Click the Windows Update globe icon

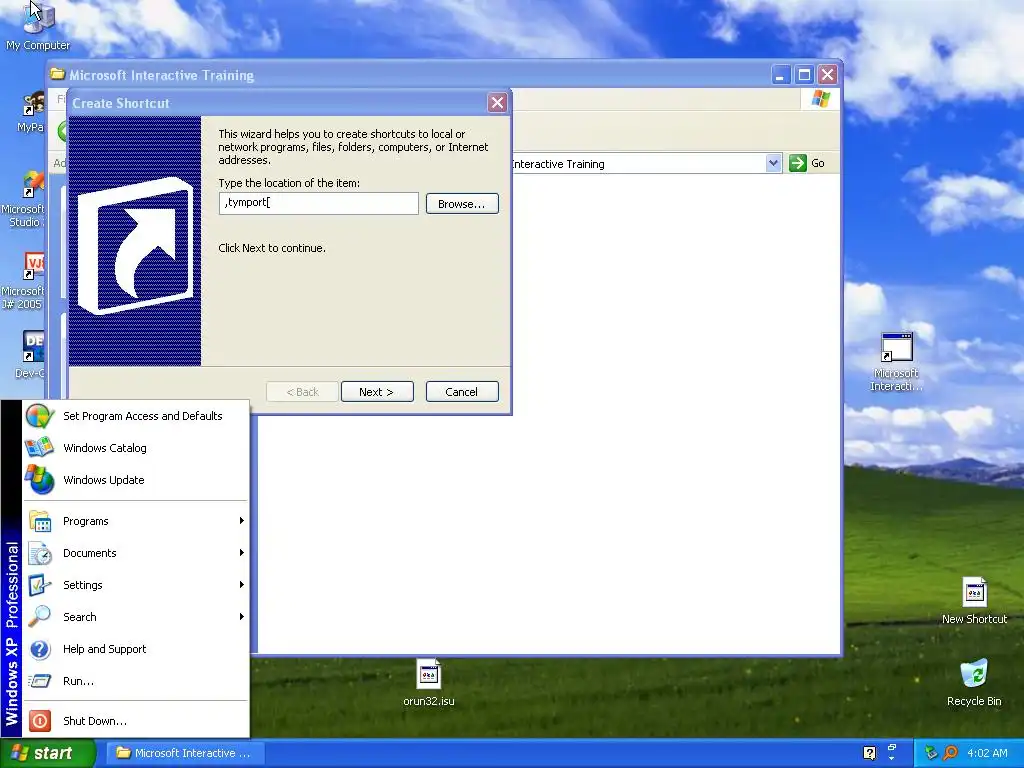(x=40, y=480)
